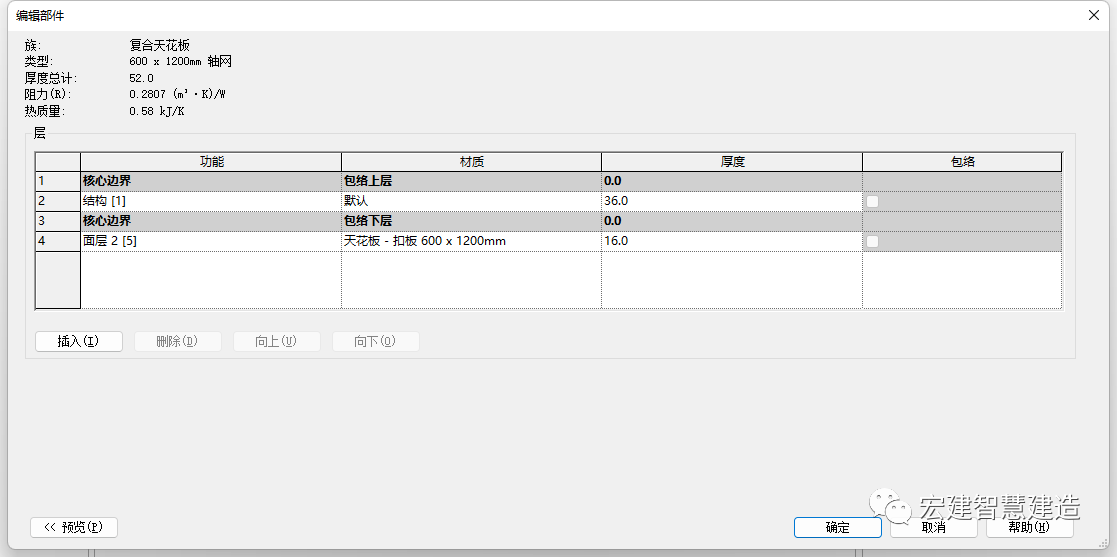The image size is (1117, 557).
Task: Click the 天花板 - 扣板 600 x 1200mm material cell
Action: pyautogui.click(x=472, y=241)
